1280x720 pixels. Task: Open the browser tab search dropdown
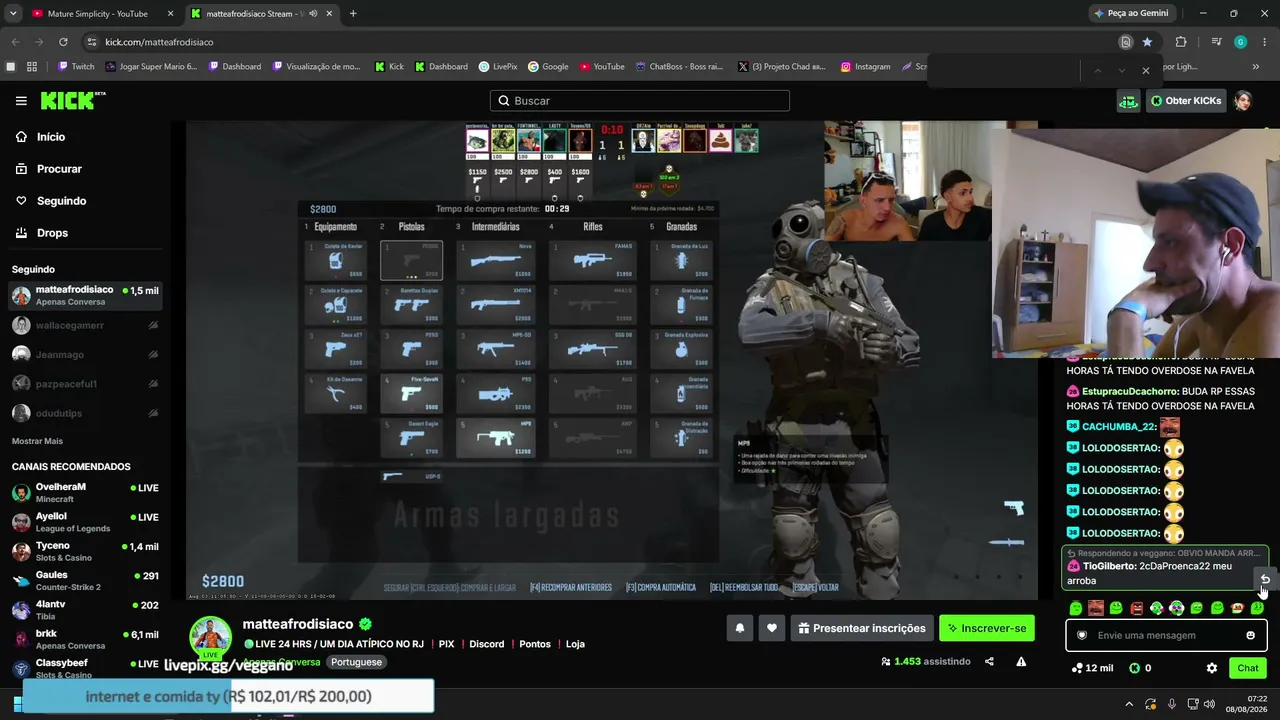(x=13, y=13)
